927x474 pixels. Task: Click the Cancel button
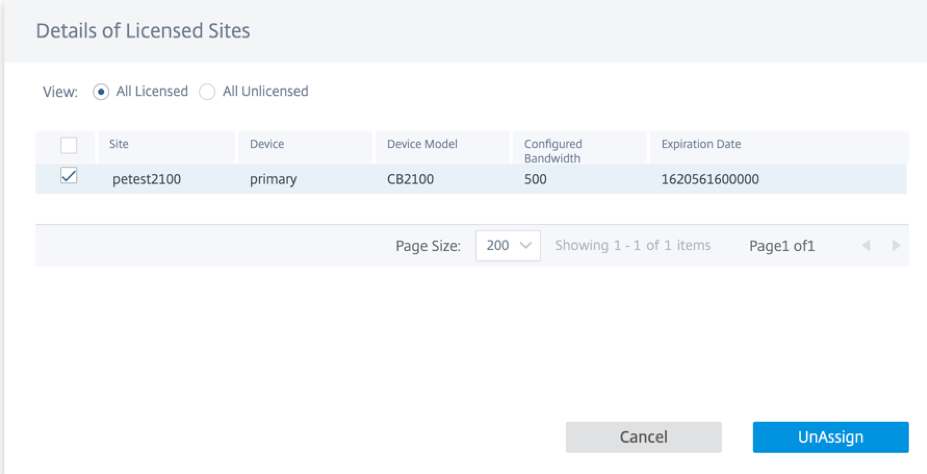643,437
